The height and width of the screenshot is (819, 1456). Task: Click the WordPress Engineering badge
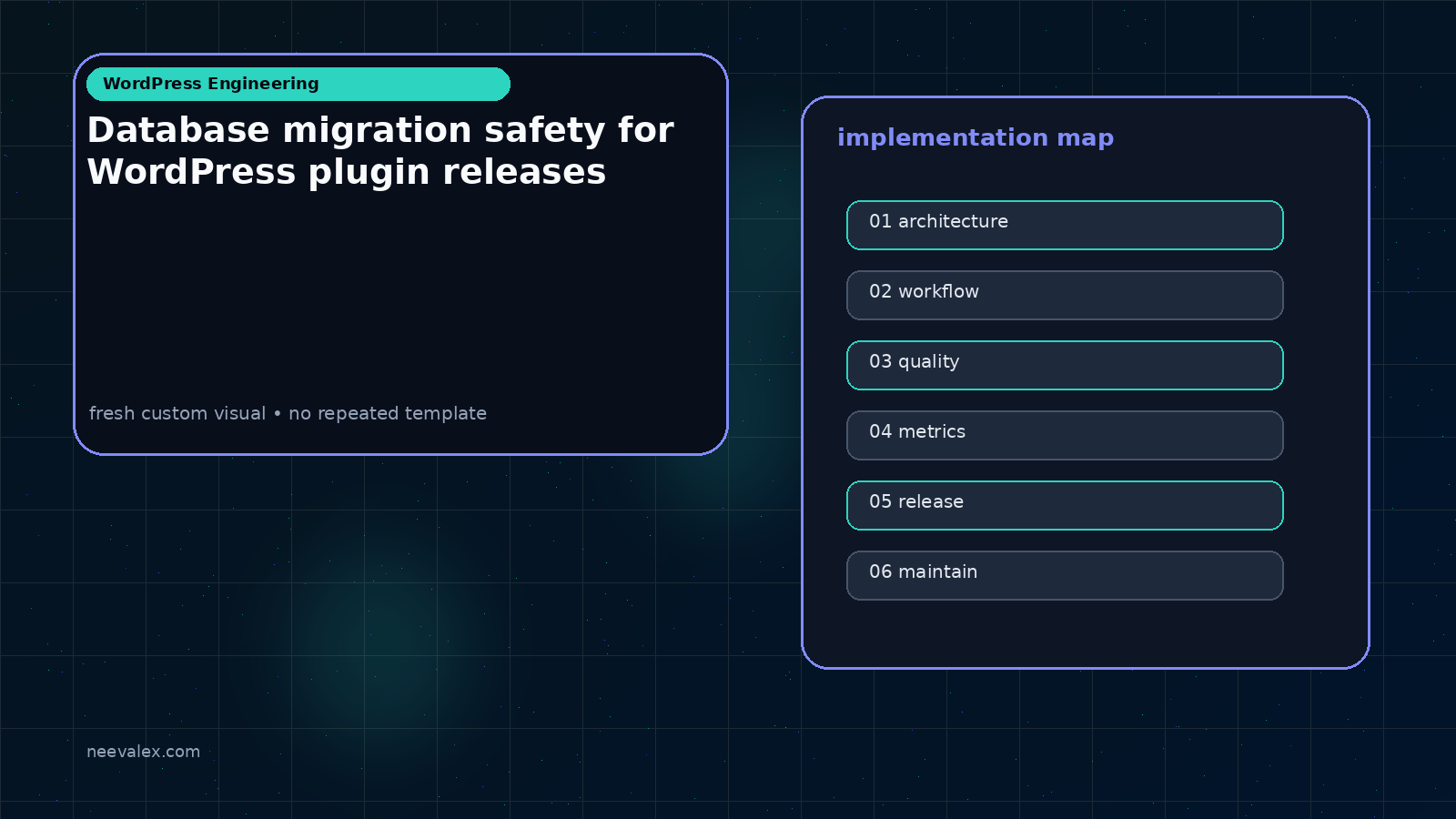(x=298, y=84)
